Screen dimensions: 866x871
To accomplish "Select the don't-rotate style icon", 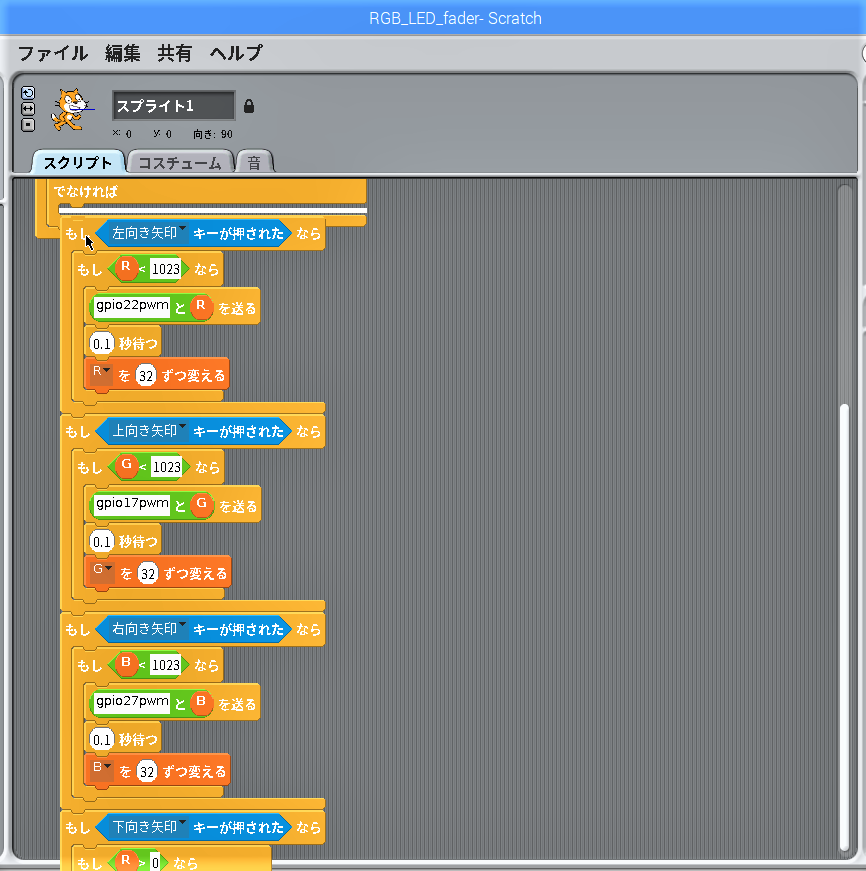I will (28, 125).
